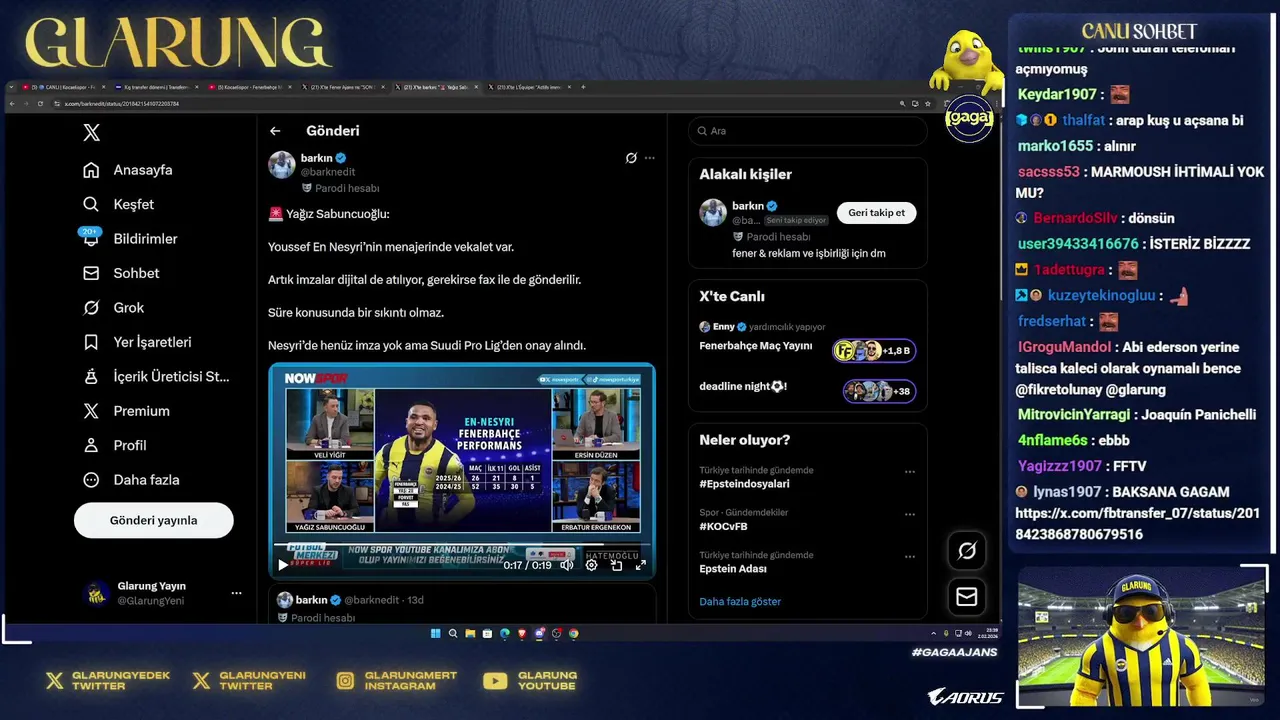Open the floating messages envelope button

tap(967, 596)
